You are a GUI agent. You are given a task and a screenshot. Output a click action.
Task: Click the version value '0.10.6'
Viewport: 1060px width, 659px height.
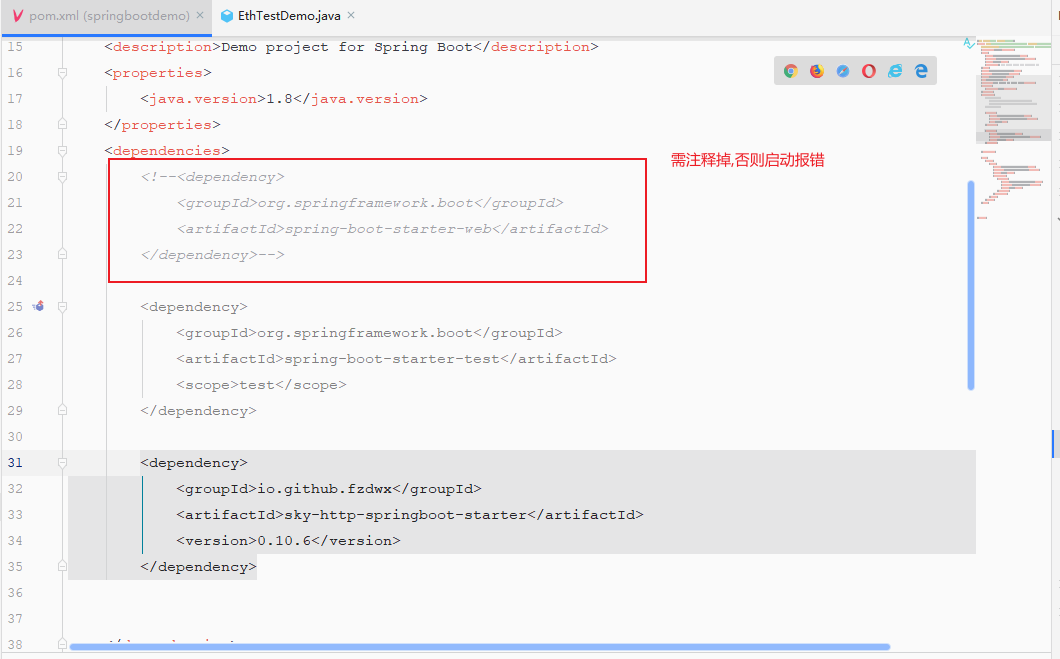click(284, 541)
